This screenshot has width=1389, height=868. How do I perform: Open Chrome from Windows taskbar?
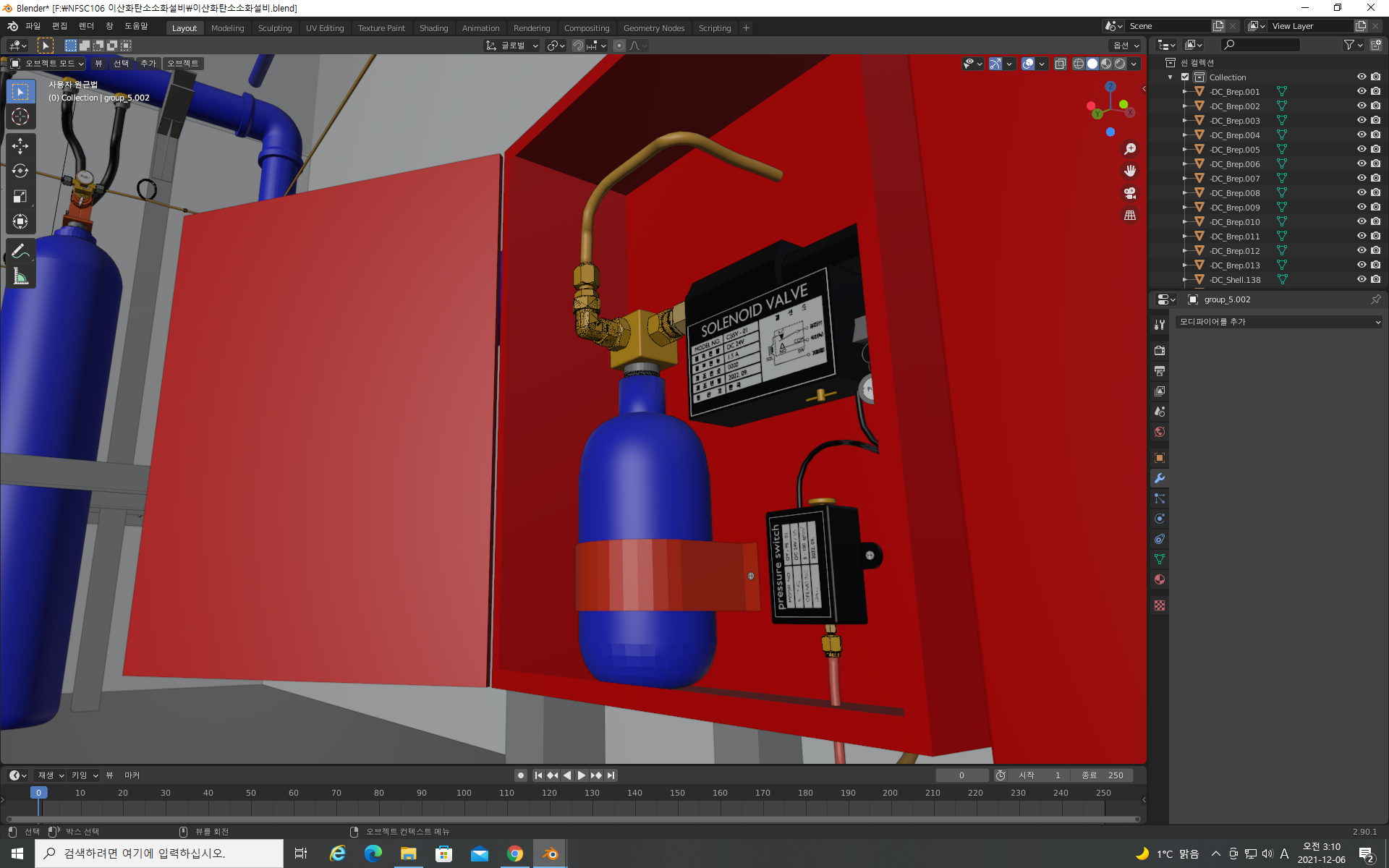tap(515, 854)
